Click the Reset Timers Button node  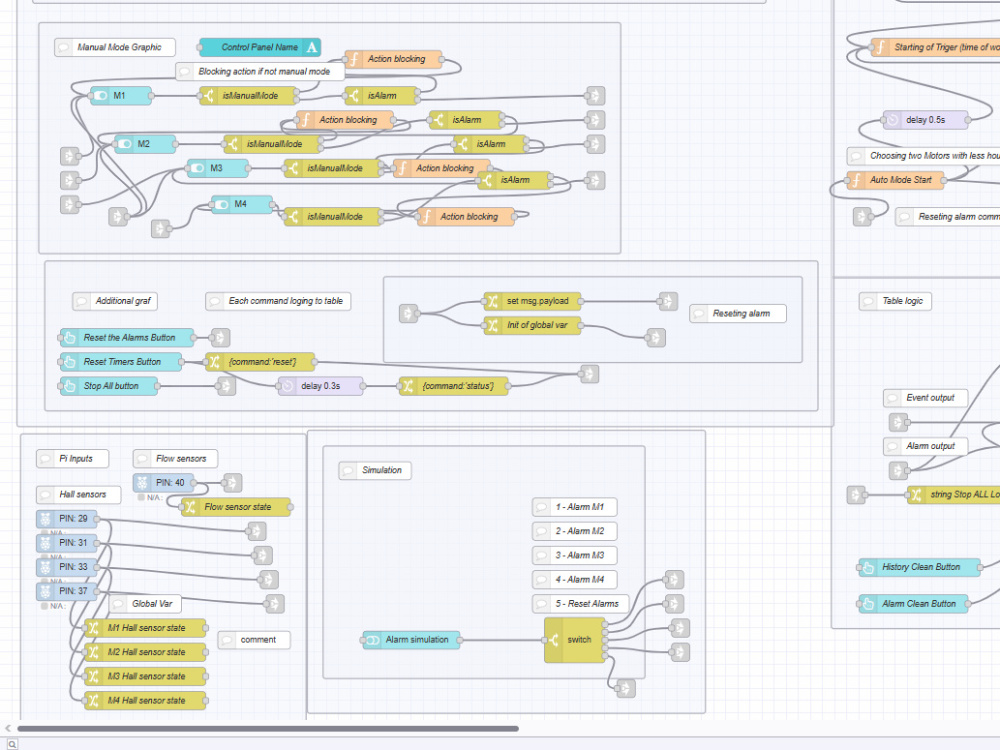tap(121, 362)
